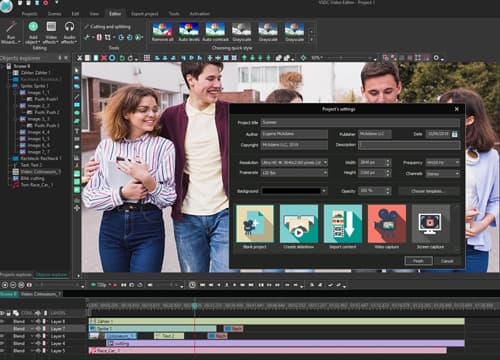The width and height of the screenshot is (500, 360).
Task: Toggle audio for Layer 6
Action: [38, 336]
